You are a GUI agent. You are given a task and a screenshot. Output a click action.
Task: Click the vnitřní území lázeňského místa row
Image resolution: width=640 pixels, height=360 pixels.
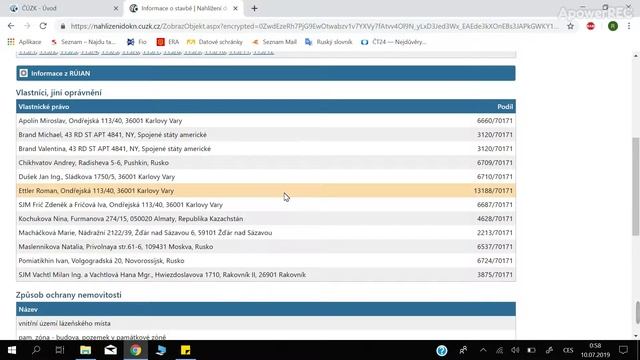click(266, 323)
